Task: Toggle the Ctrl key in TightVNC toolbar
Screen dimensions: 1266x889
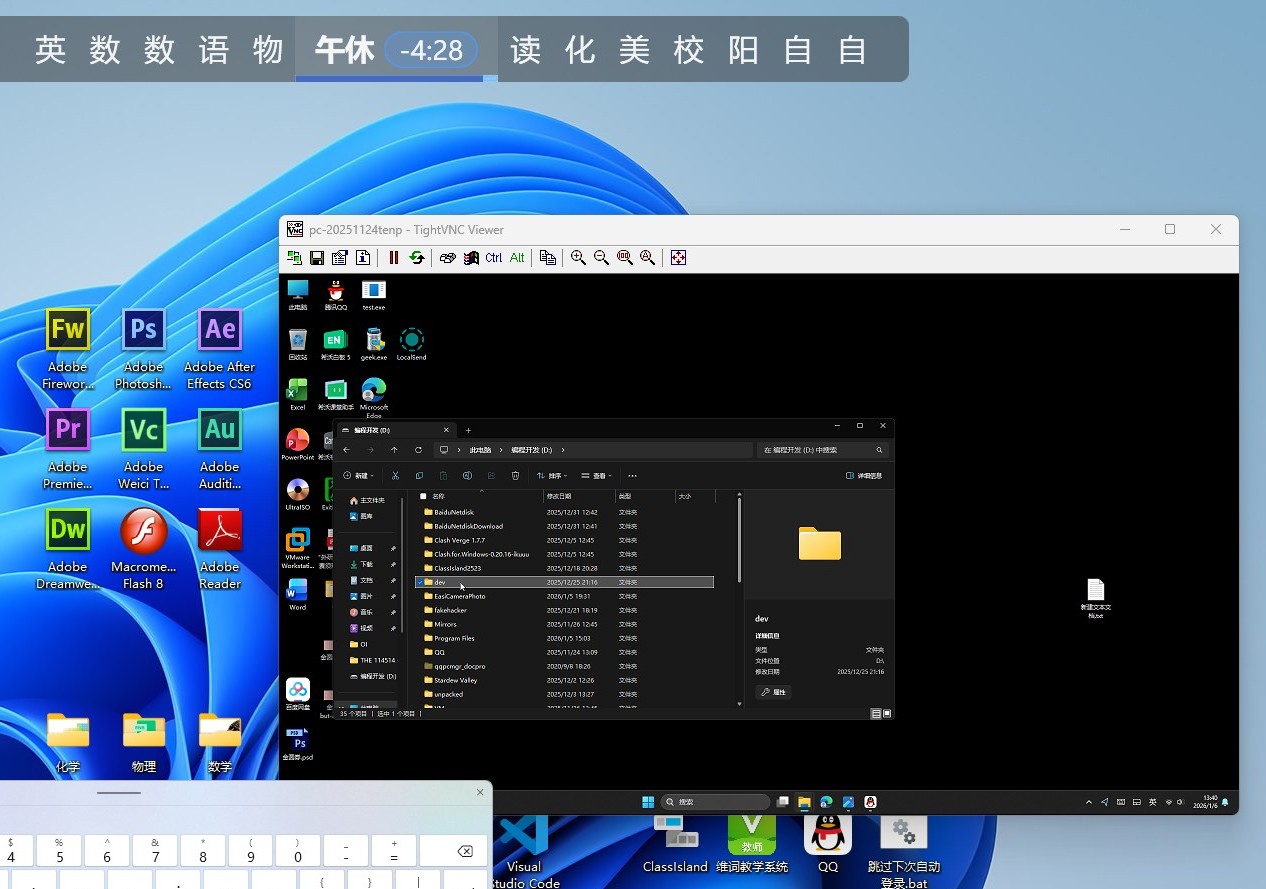Action: 494,258
